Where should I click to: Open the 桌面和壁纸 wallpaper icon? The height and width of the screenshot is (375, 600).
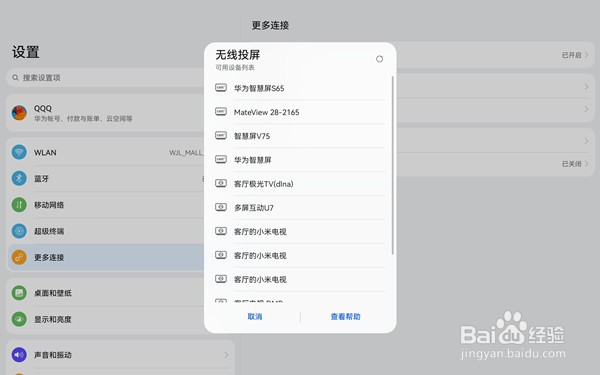[x=19, y=293]
